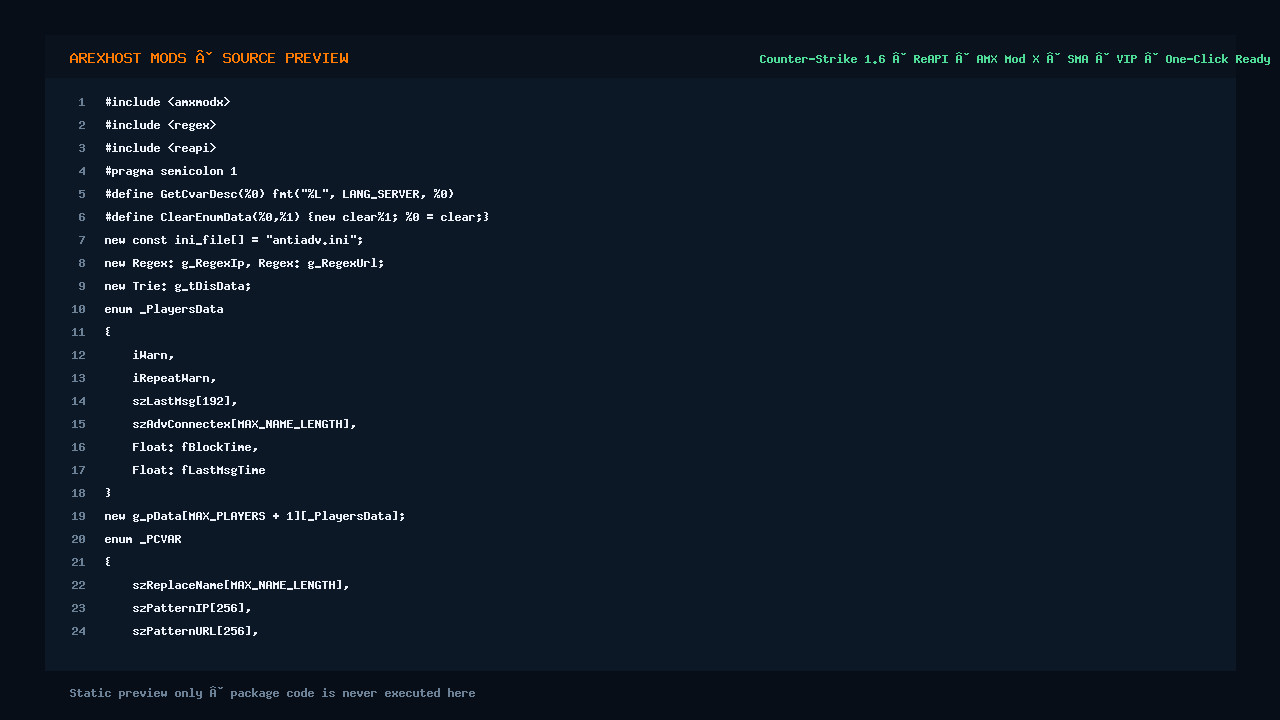Click the '#define ClearEnumData' macro line
This screenshot has width=1280, height=720.
pos(297,217)
